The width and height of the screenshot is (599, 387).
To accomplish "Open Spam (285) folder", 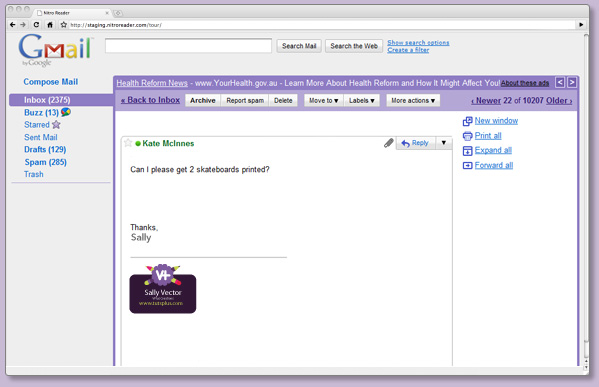I will [x=45, y=162].
